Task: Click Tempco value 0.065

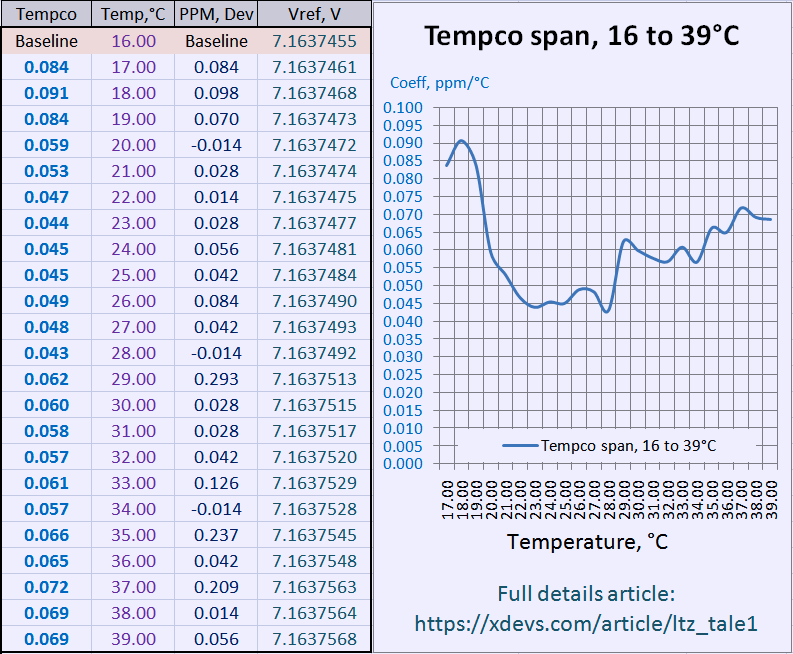Action: coord(47,561)
